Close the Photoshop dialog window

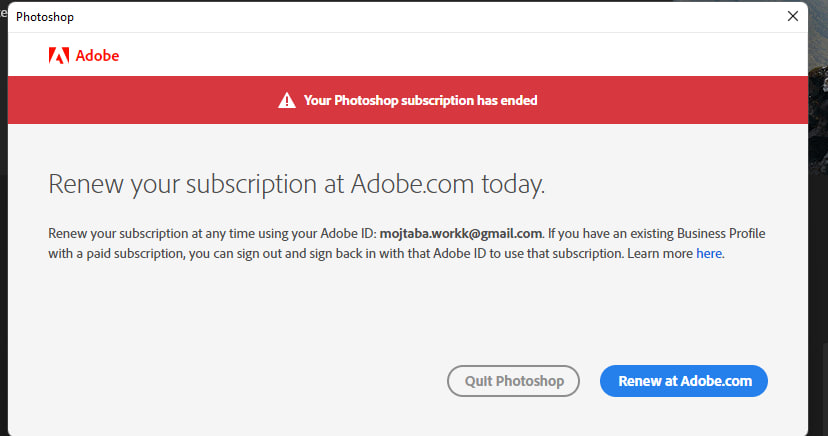793,16
